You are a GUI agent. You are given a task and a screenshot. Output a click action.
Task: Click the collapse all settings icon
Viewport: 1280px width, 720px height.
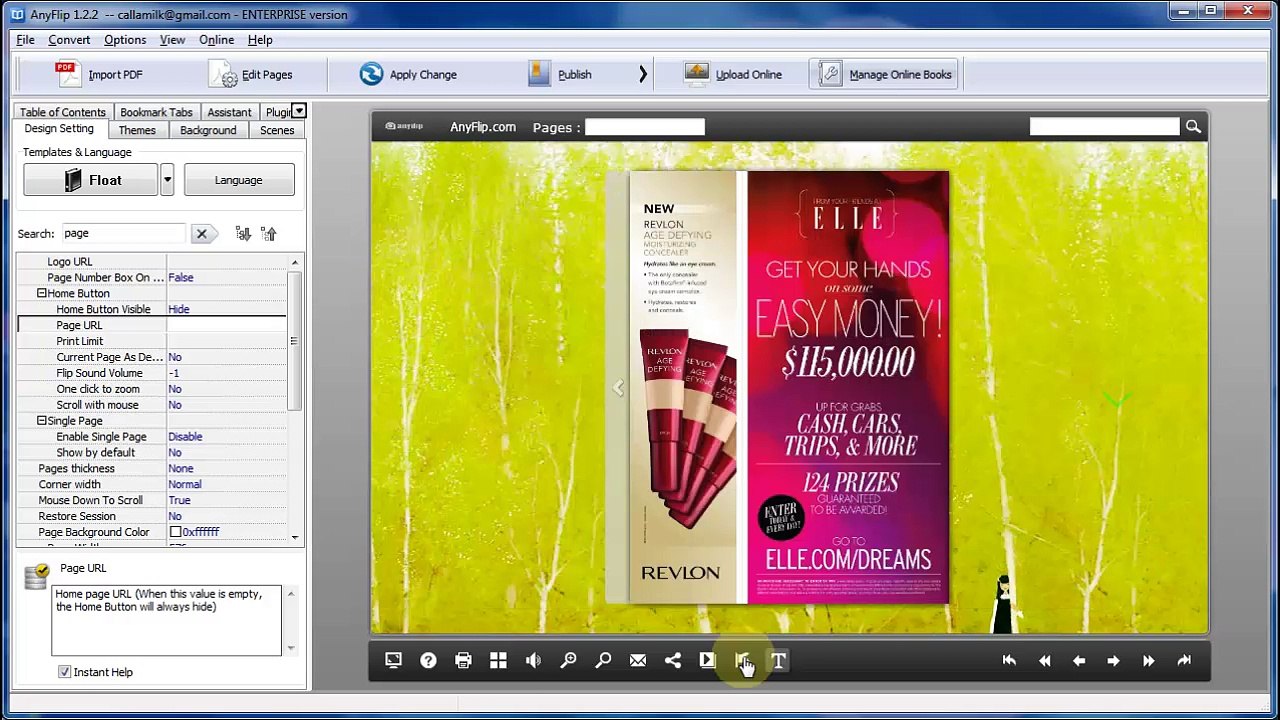(x=268, y=234)
